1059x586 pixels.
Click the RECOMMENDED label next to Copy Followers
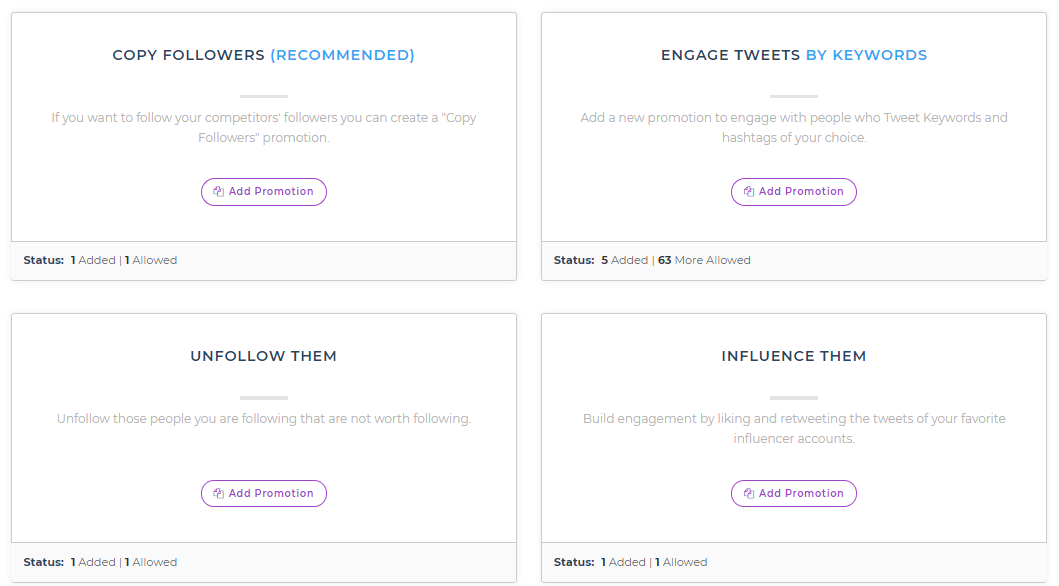342,55
